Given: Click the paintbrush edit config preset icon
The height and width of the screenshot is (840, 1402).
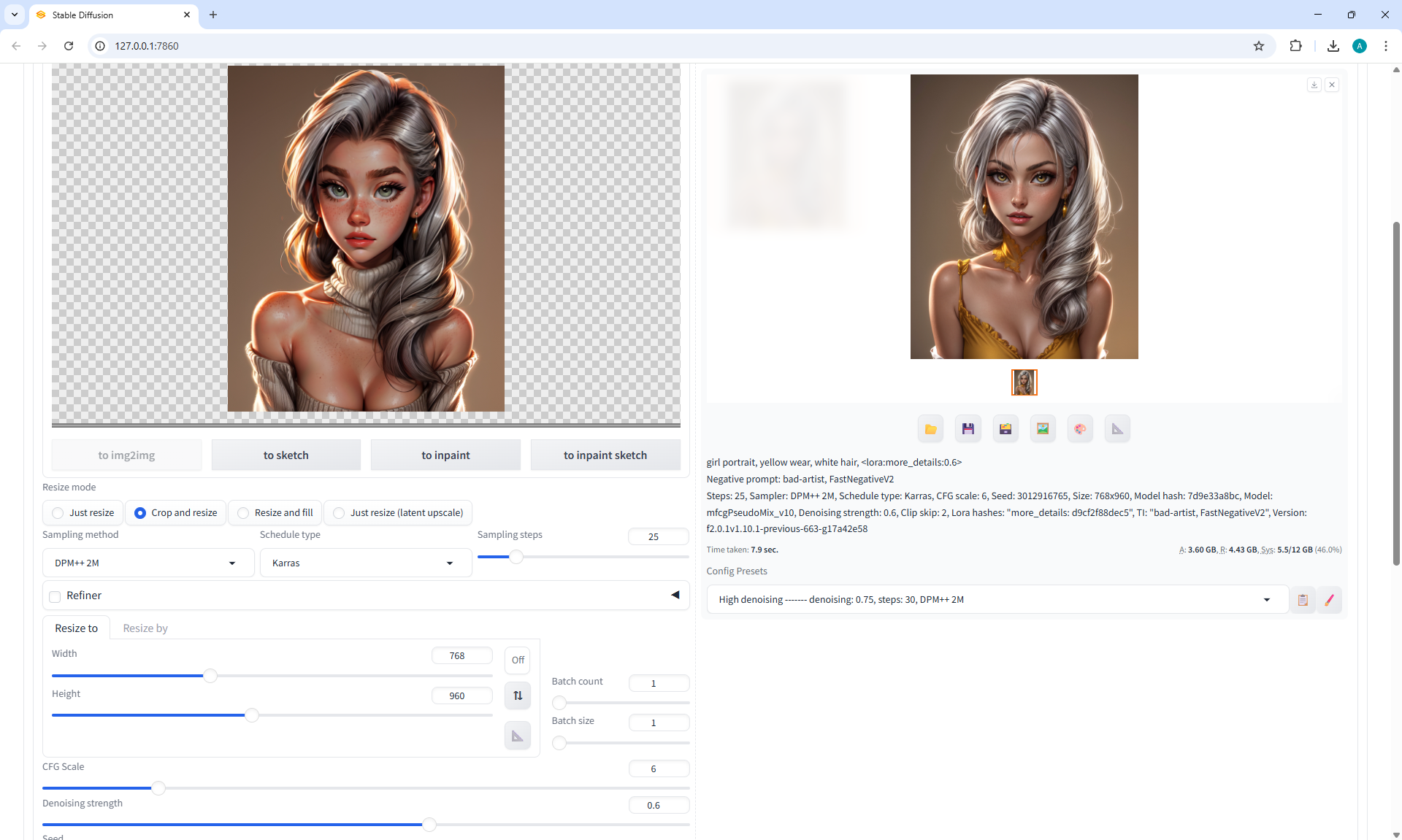Looking at the screenshot, I should point(1329,600).
